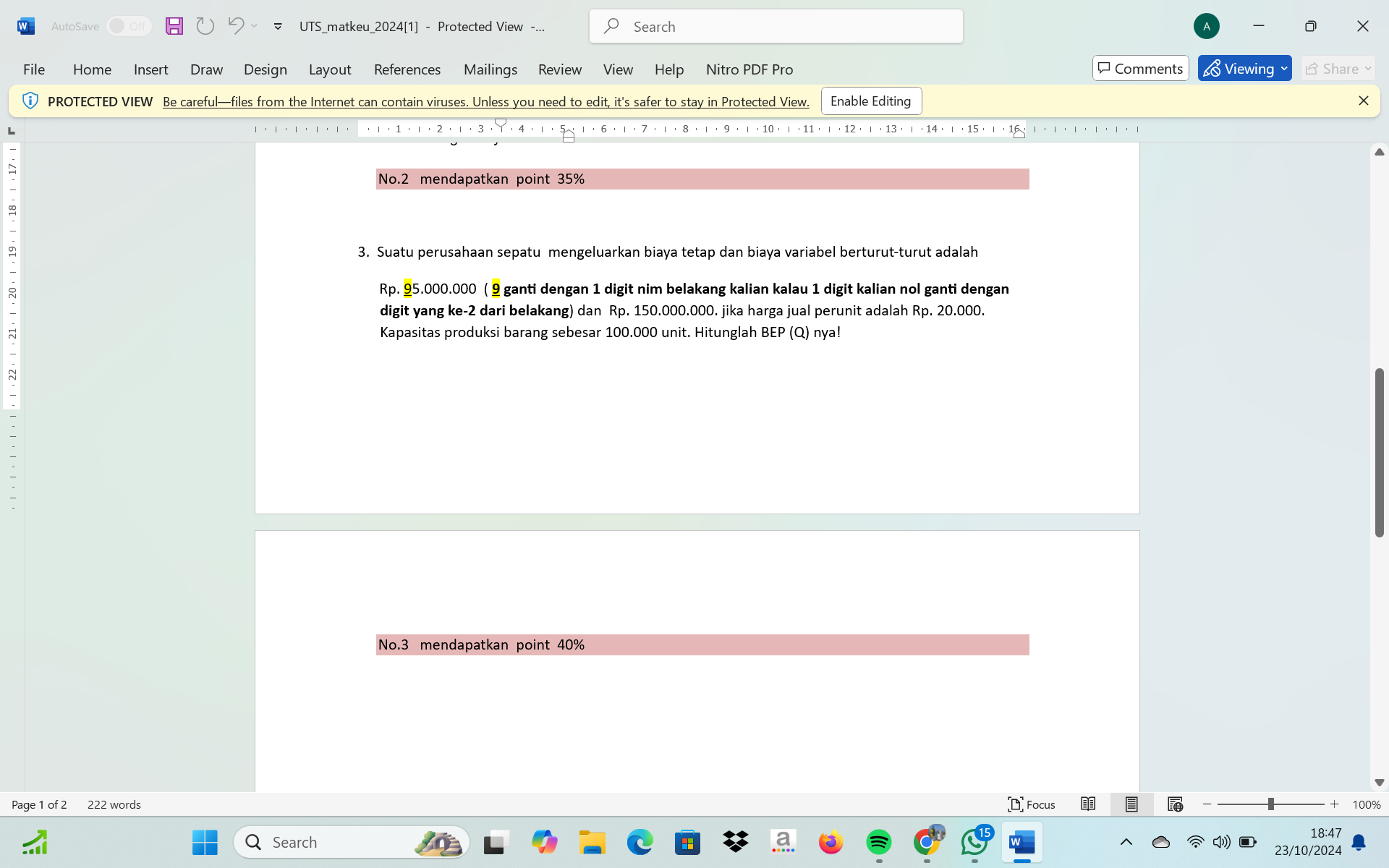Open the Nitro PDF Pro tab

click(749, 69)
